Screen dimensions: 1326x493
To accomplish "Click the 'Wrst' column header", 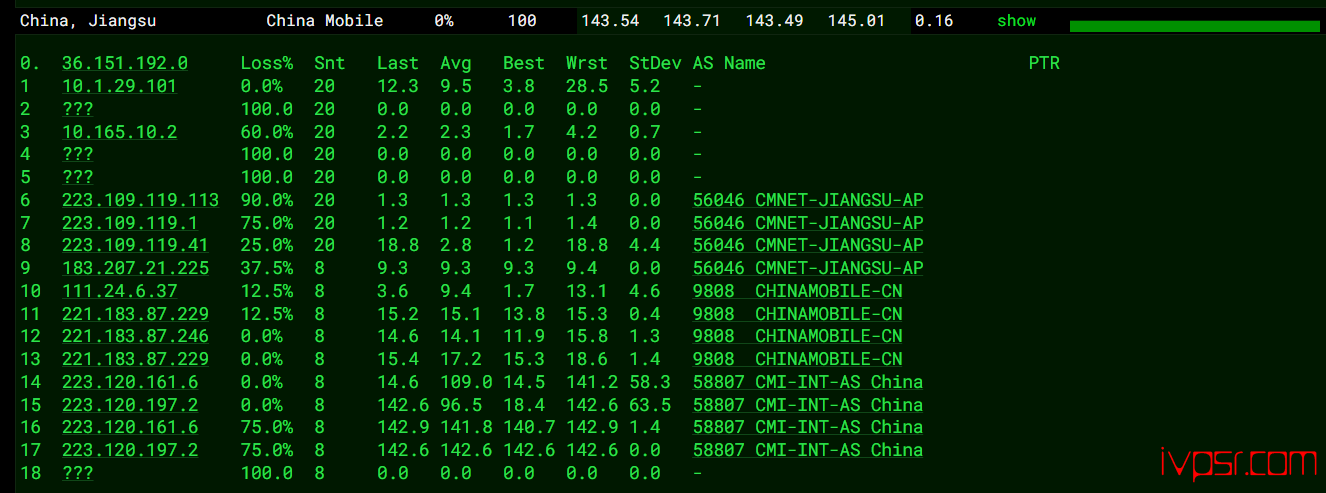I will click(x=587, y=63).
